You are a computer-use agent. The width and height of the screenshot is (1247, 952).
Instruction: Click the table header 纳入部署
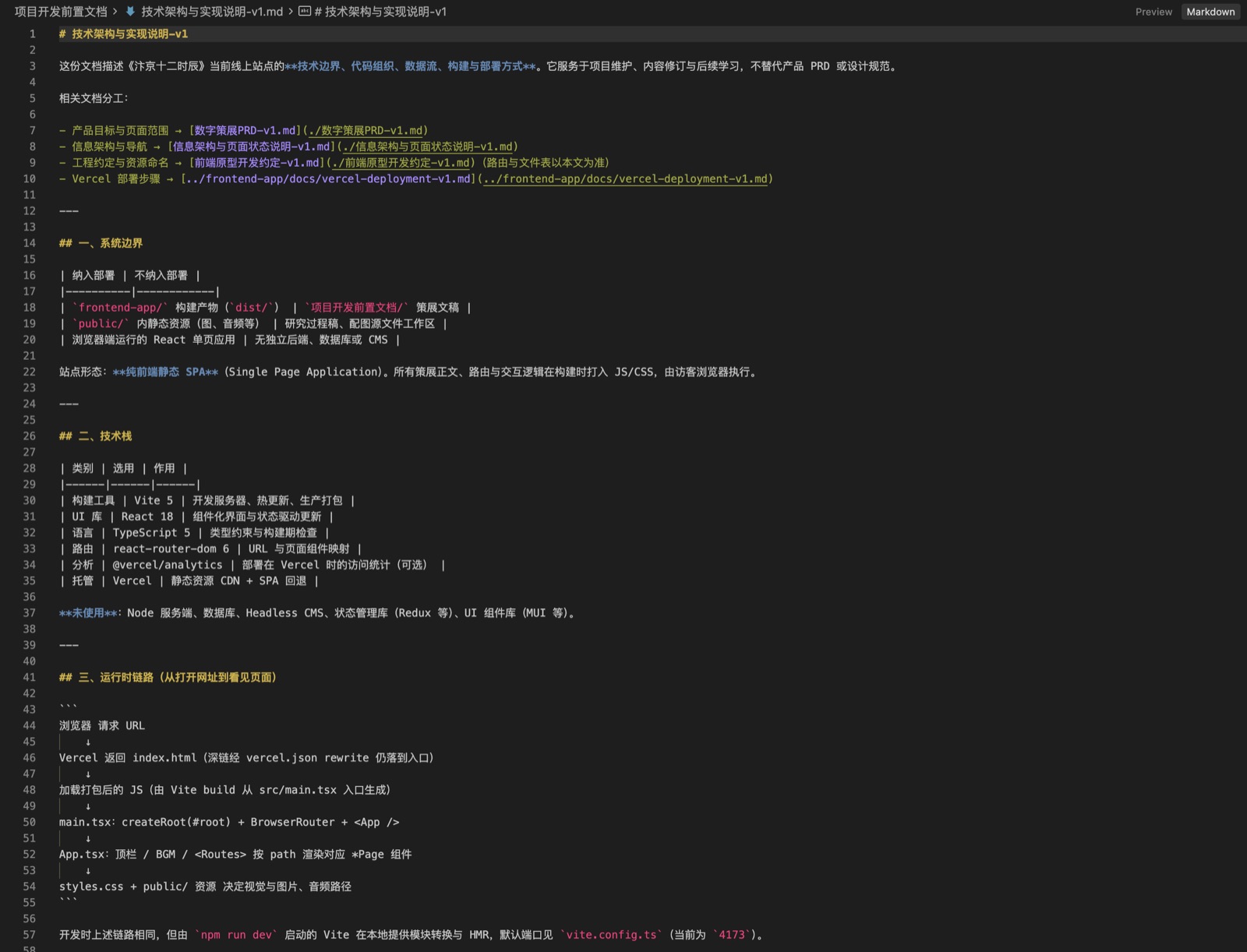[x=94, y=275]
